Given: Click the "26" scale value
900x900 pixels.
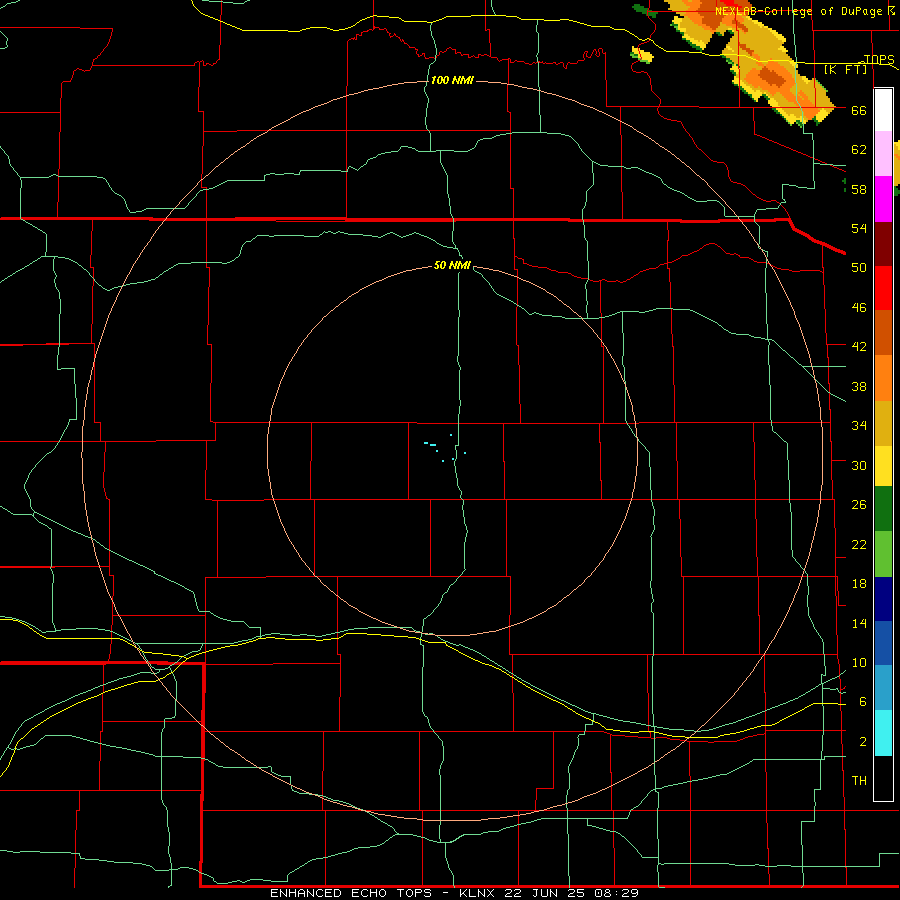Looking at the screenshot, I should [859, 505].
